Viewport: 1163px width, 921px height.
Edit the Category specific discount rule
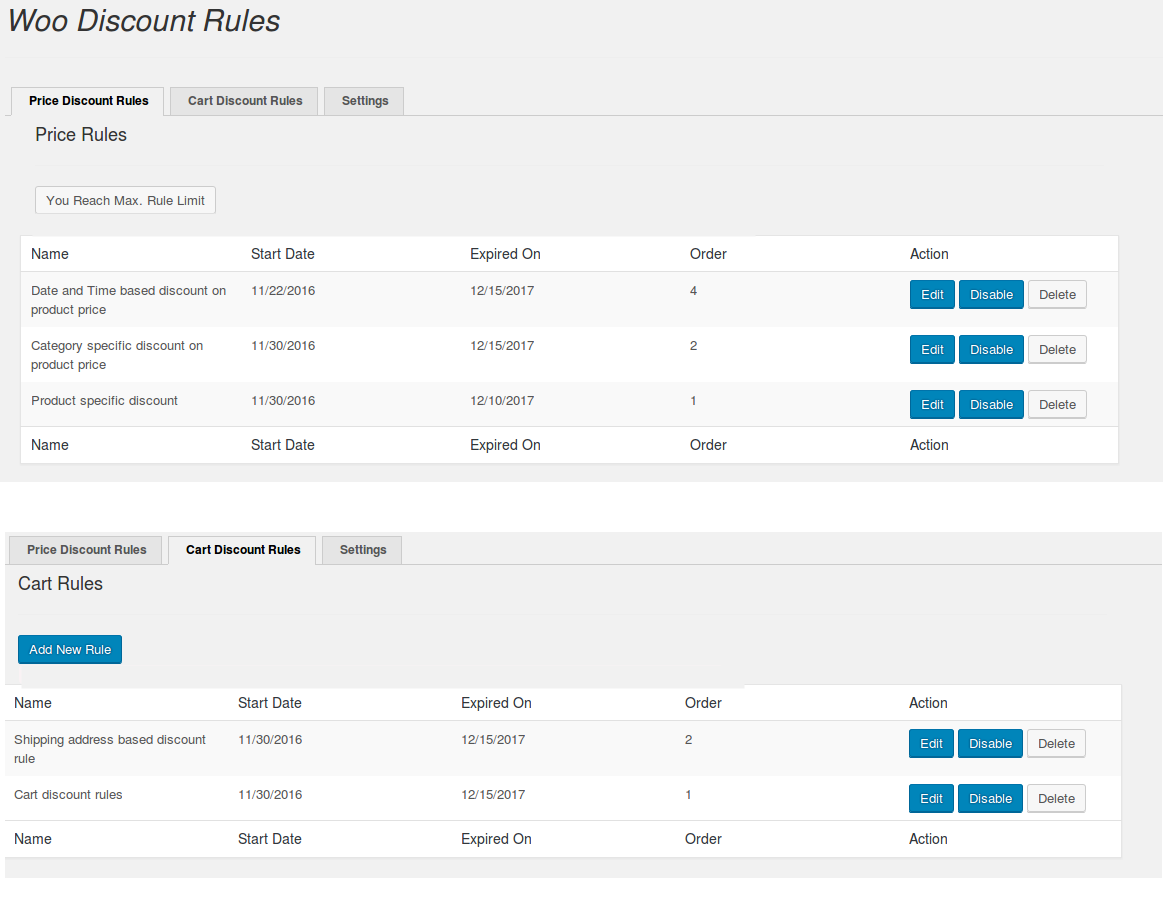932,350
